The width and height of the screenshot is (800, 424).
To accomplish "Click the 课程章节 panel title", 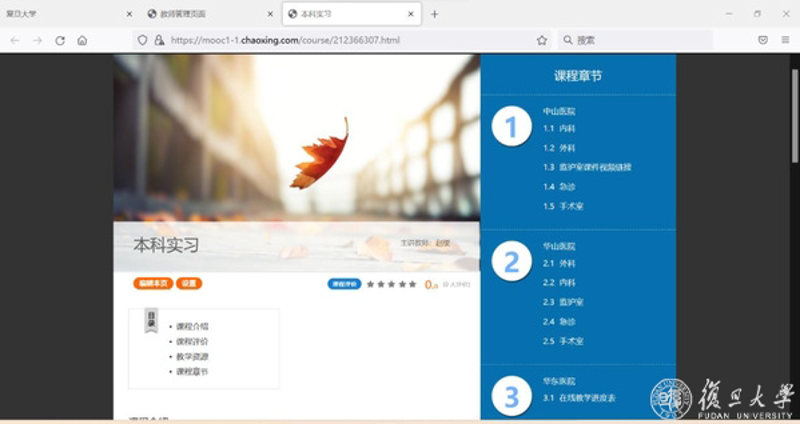I will [x=578, y=76].
